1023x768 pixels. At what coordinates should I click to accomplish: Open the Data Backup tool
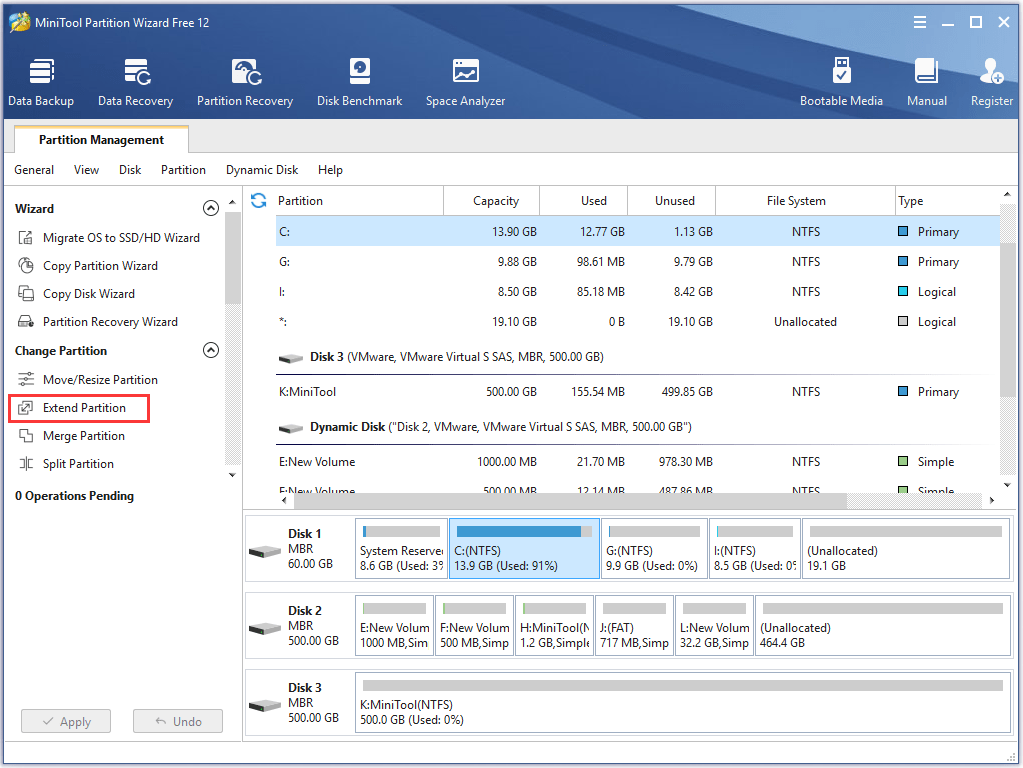tap(41, 80)
